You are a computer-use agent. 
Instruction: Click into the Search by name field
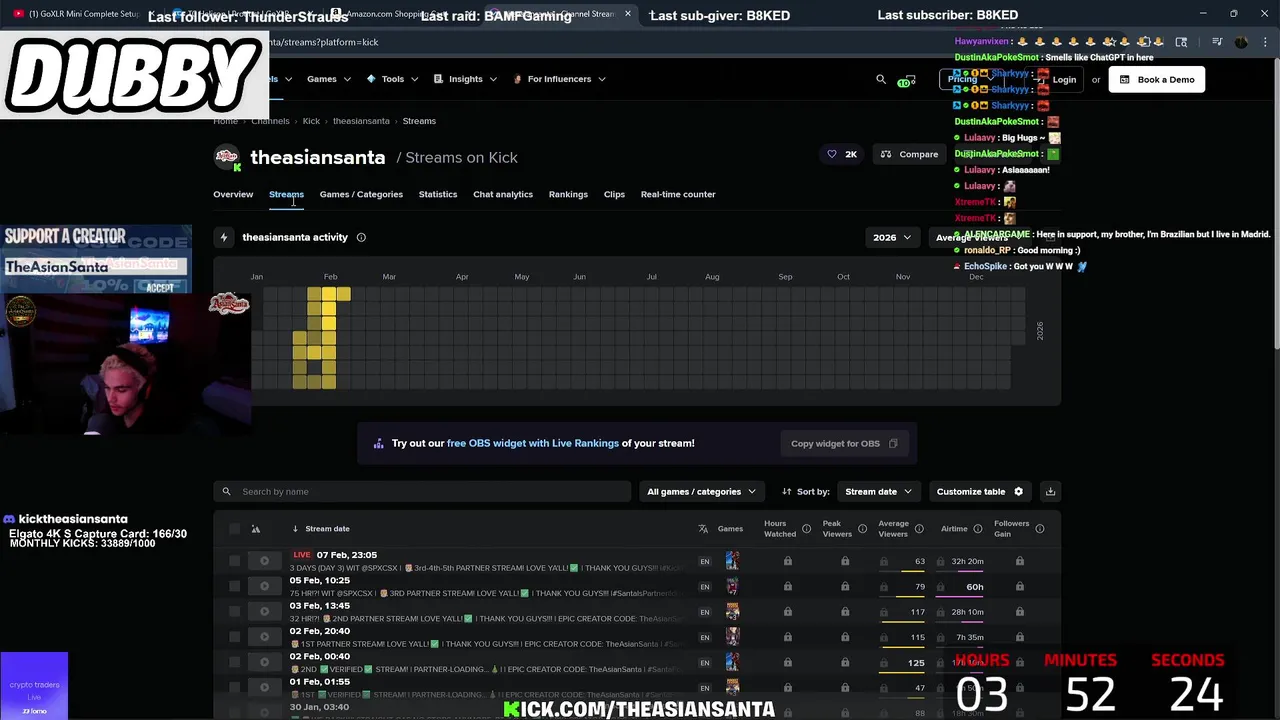(x=422, y=491)
